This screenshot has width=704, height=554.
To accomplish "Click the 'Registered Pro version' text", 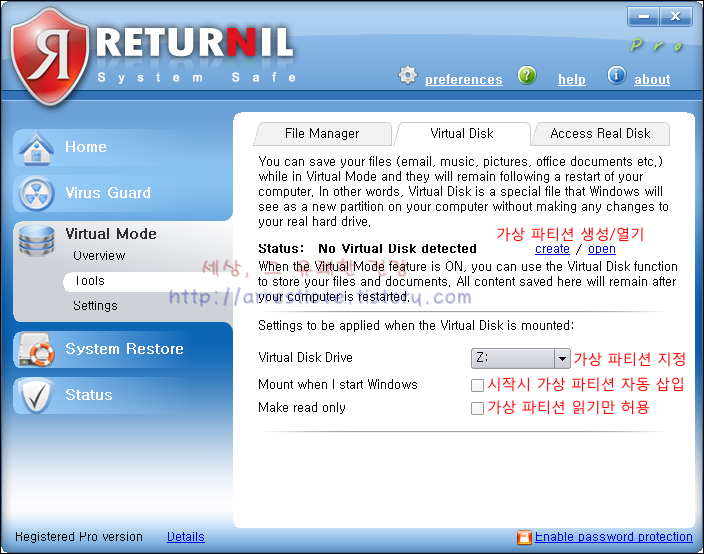I will (x=79, y=537).
